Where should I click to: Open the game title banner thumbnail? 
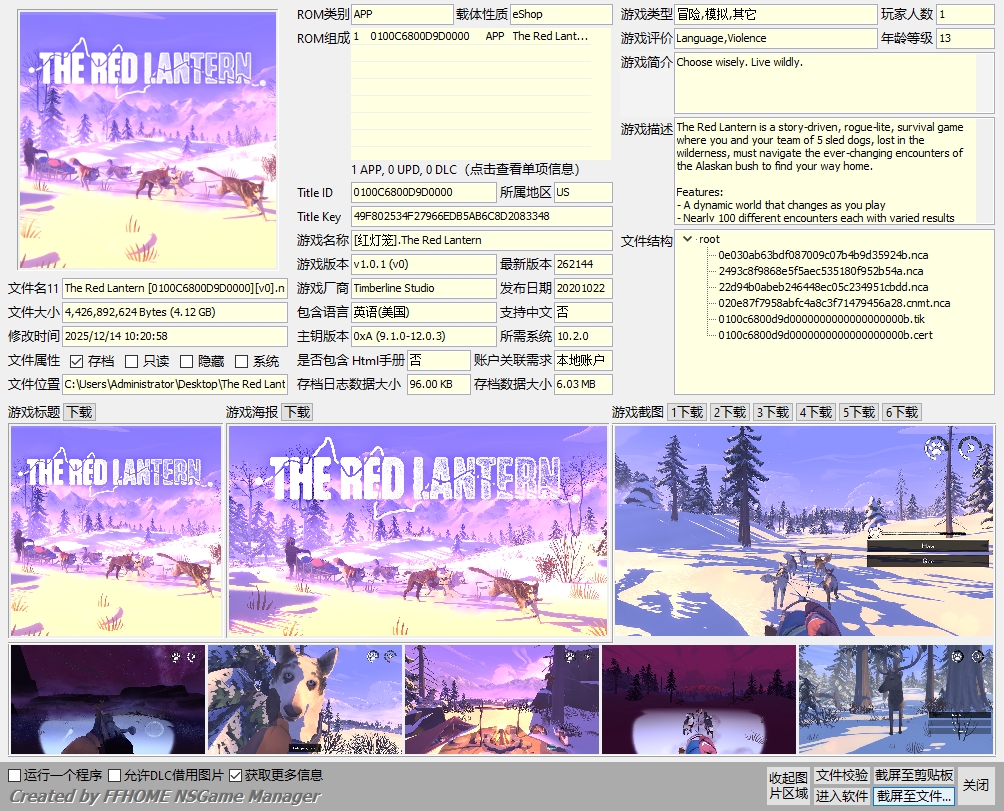tap(115, 531)
